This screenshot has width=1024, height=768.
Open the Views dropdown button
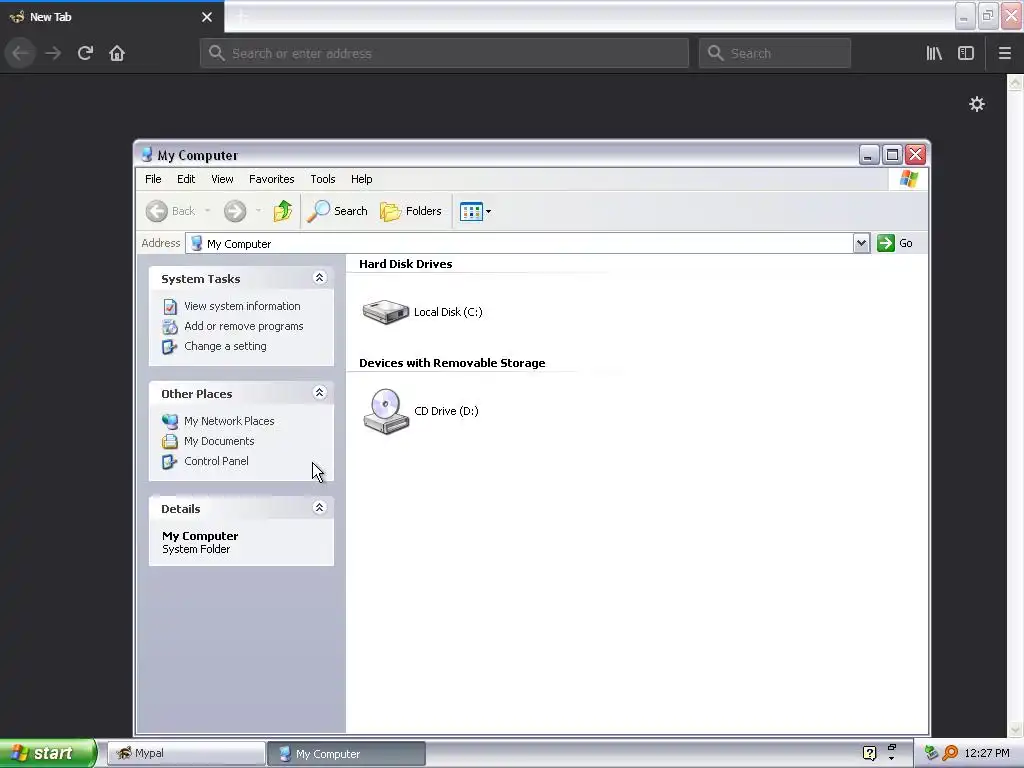(475, 211)
